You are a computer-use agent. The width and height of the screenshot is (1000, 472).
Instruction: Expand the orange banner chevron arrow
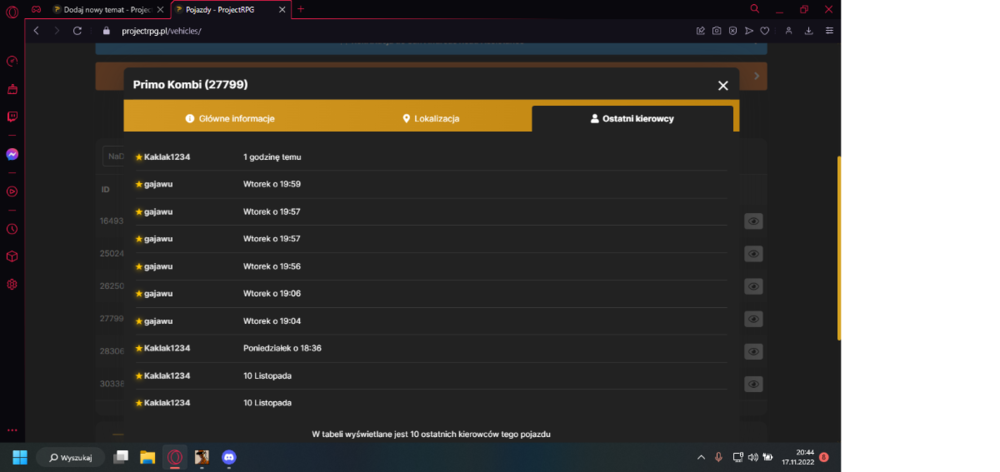pos(756,76)
